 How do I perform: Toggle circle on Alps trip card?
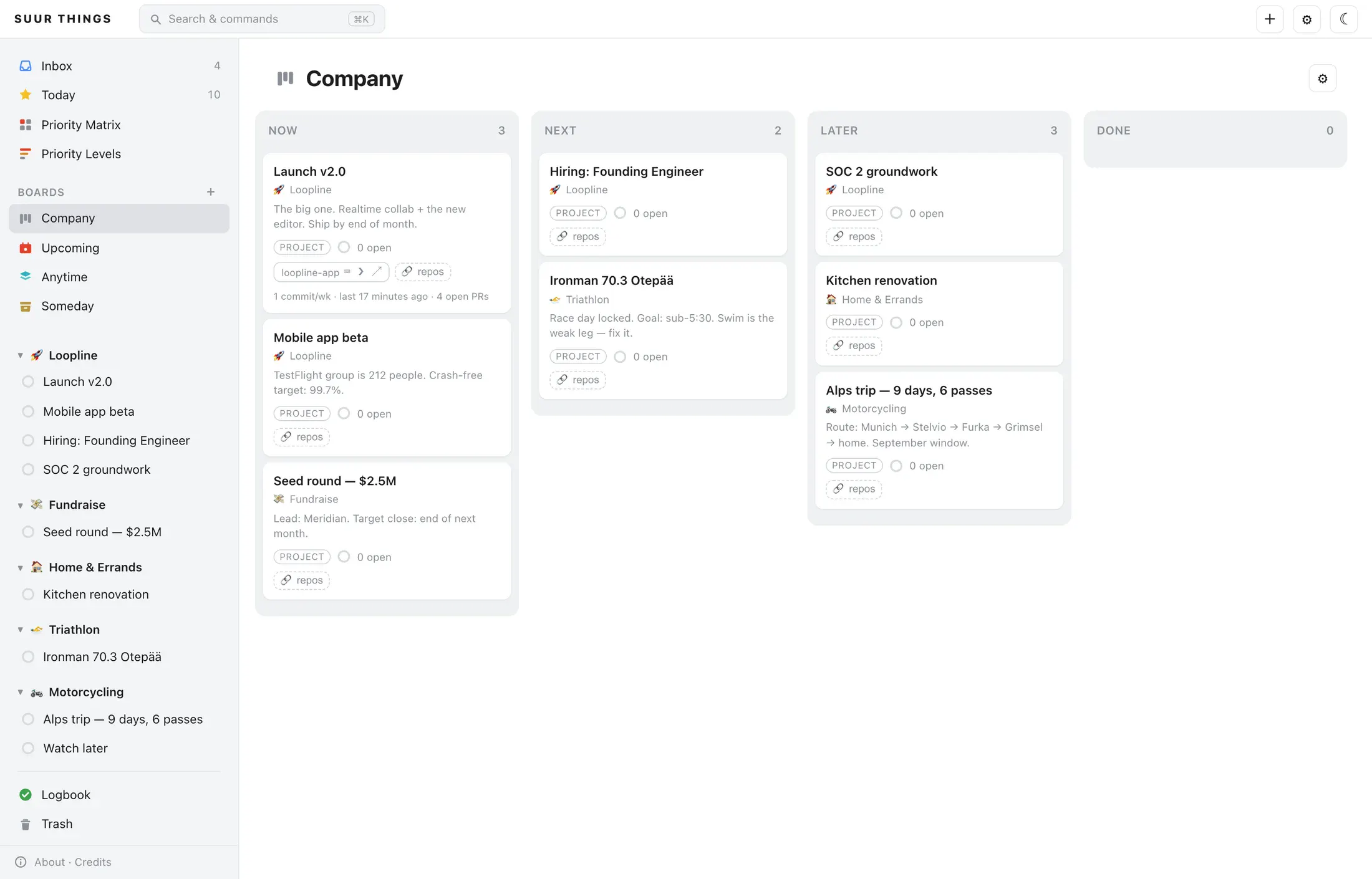[896, 466]
